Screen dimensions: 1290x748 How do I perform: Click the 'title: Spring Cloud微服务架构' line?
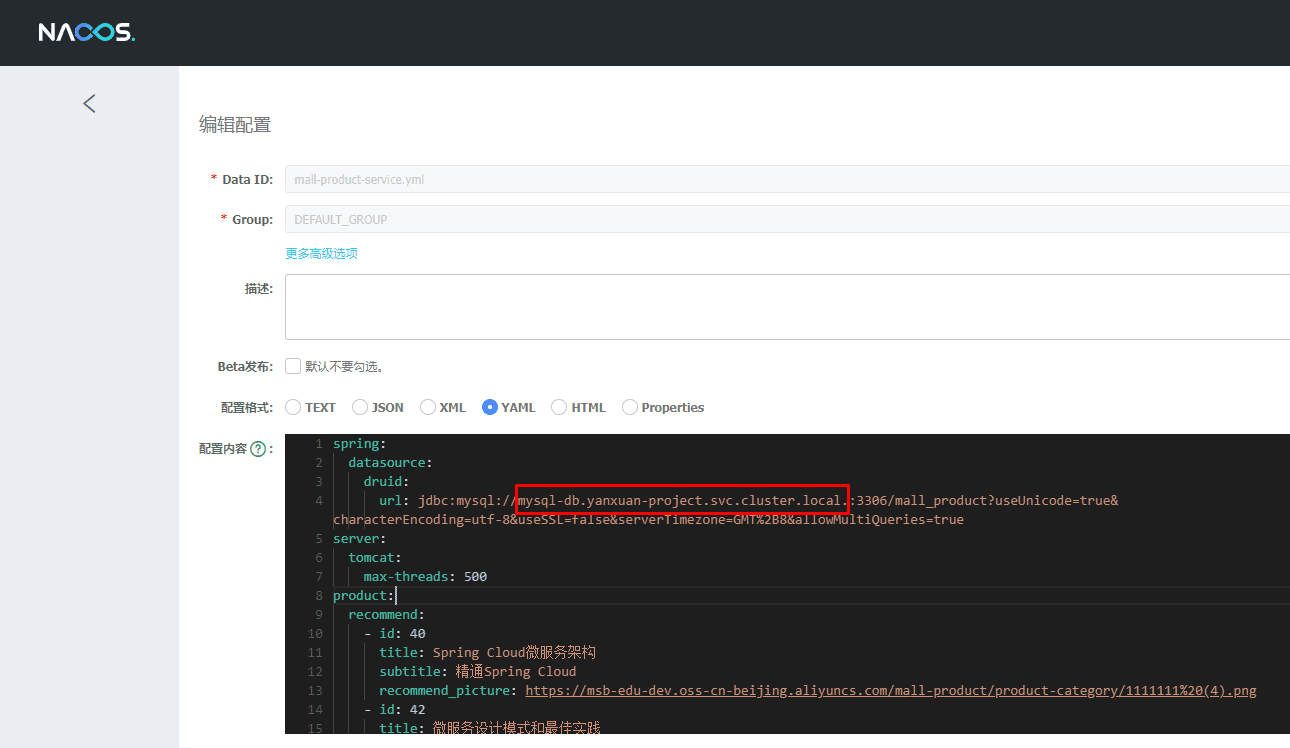click(487, 652)
